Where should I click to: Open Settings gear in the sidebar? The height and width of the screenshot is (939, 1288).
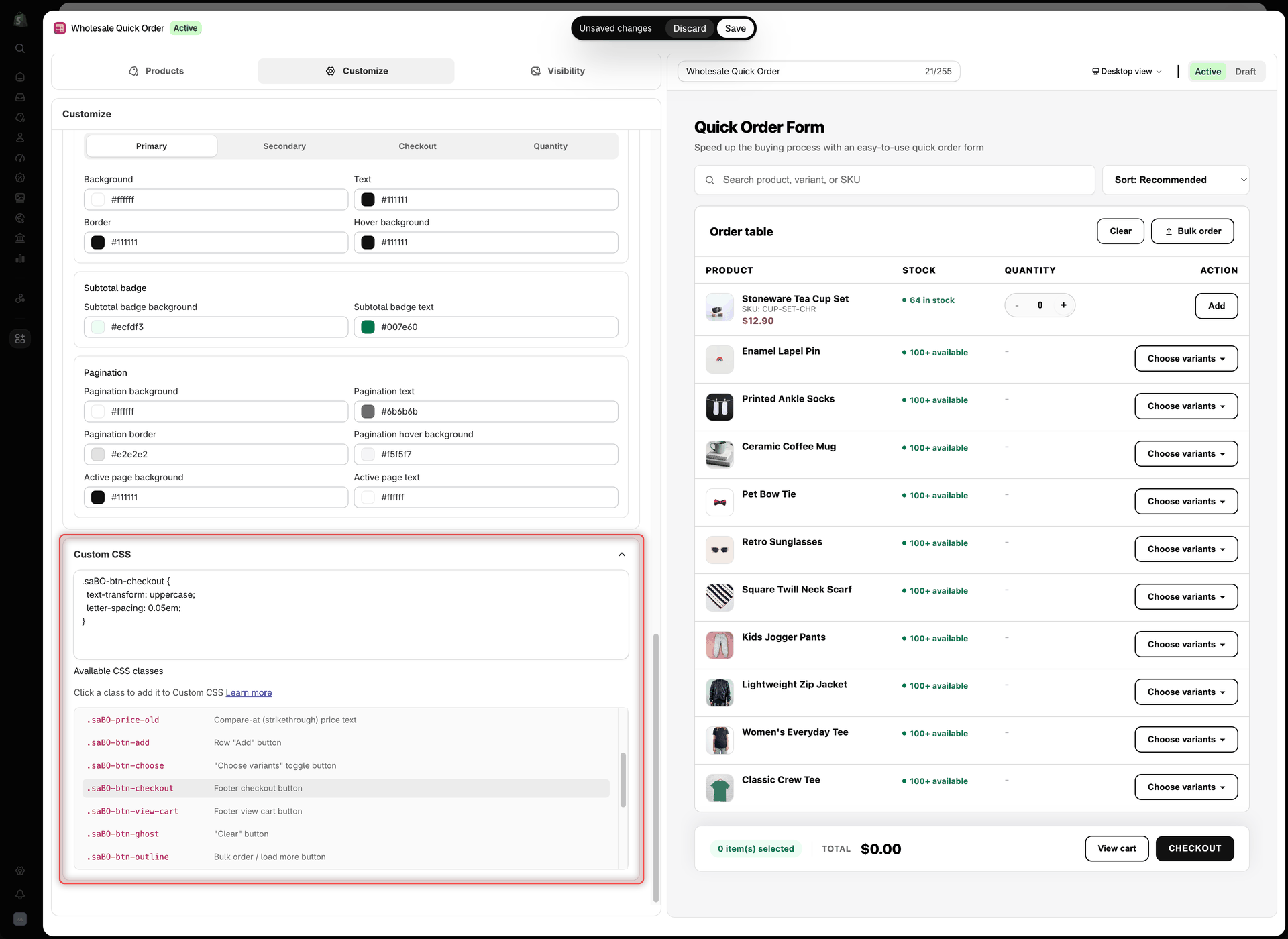coord(20,871)
